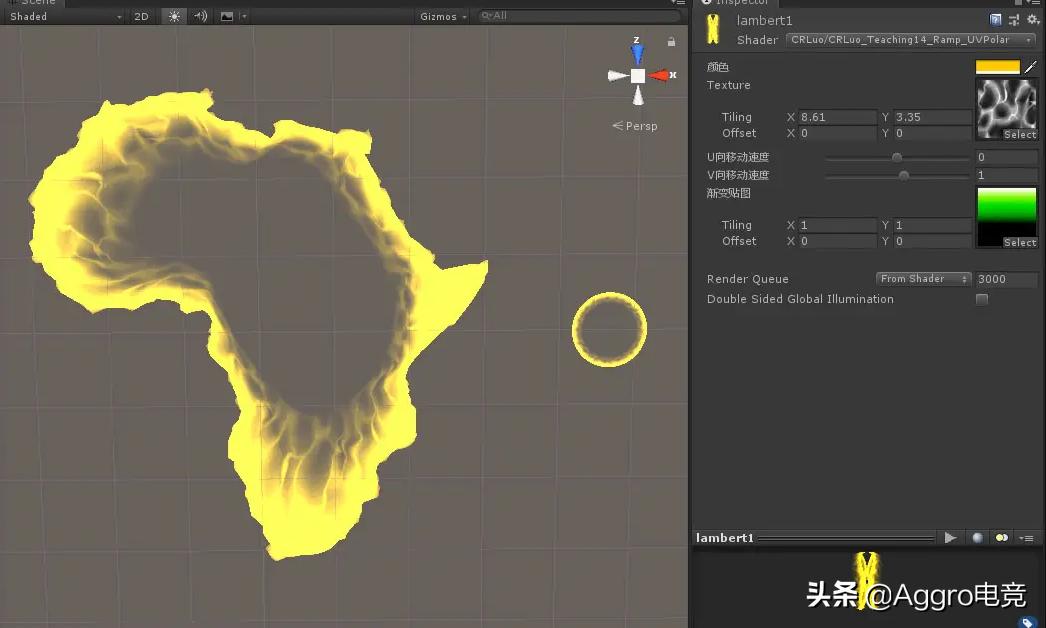Toggle the scene gizmo rotation lock
The image size is (1046, 628).
pos(671,41)
